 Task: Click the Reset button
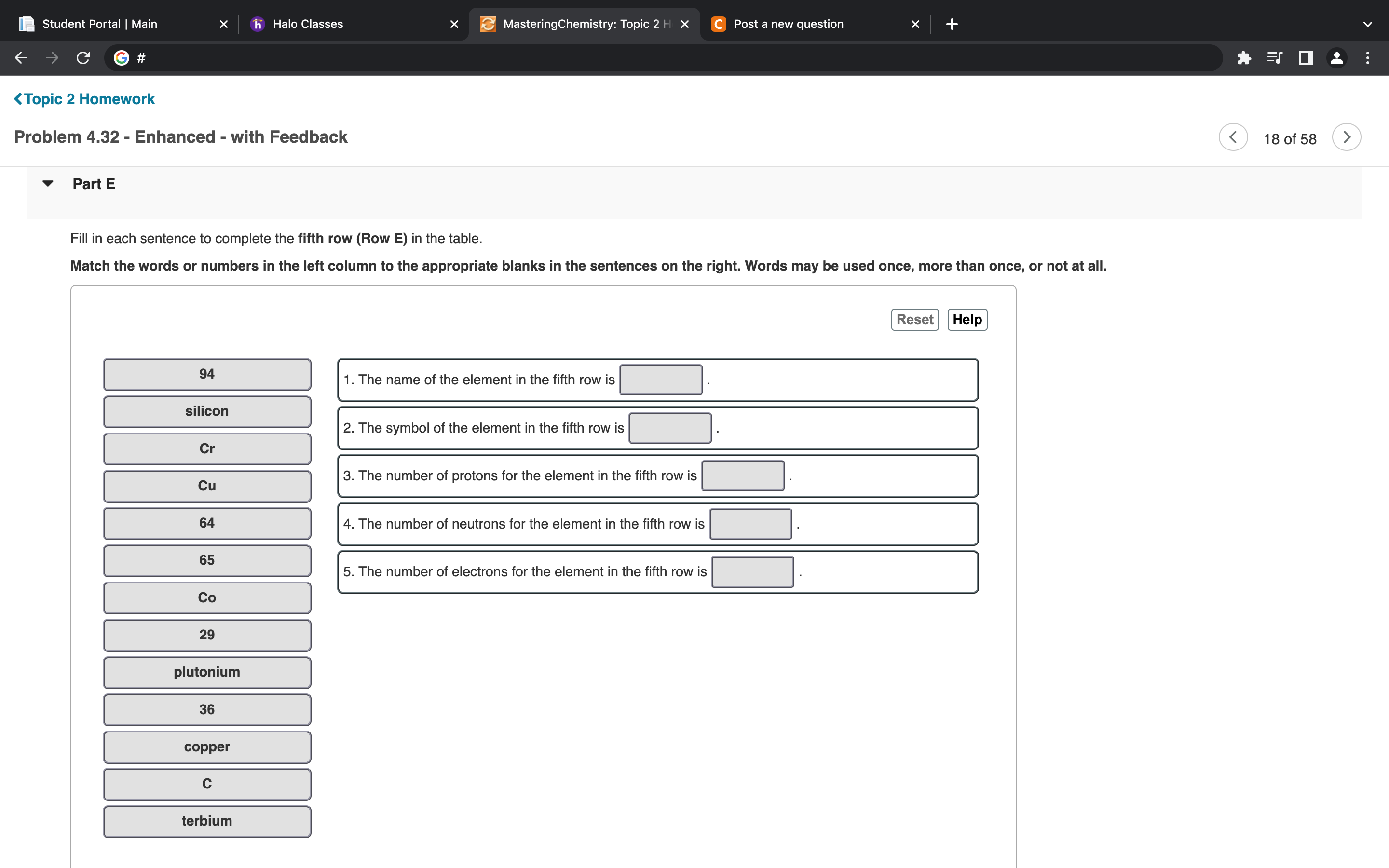click(x=914, y=320)
